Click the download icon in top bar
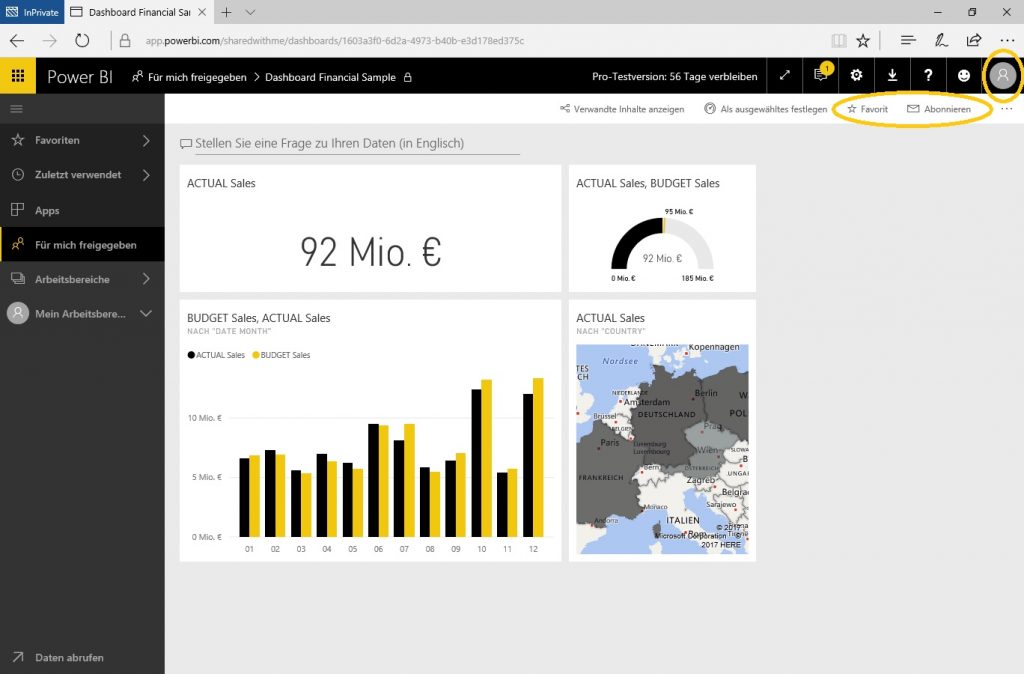This screenshot has height=674, width=1024. click(x=892, y=75)
